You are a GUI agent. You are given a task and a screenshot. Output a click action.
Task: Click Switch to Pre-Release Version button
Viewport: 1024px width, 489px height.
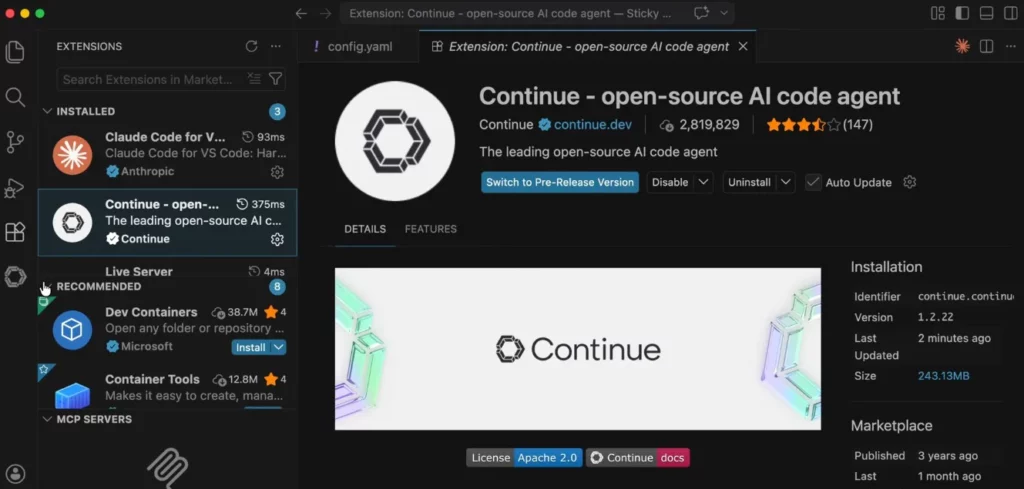[x=560, y=182]
